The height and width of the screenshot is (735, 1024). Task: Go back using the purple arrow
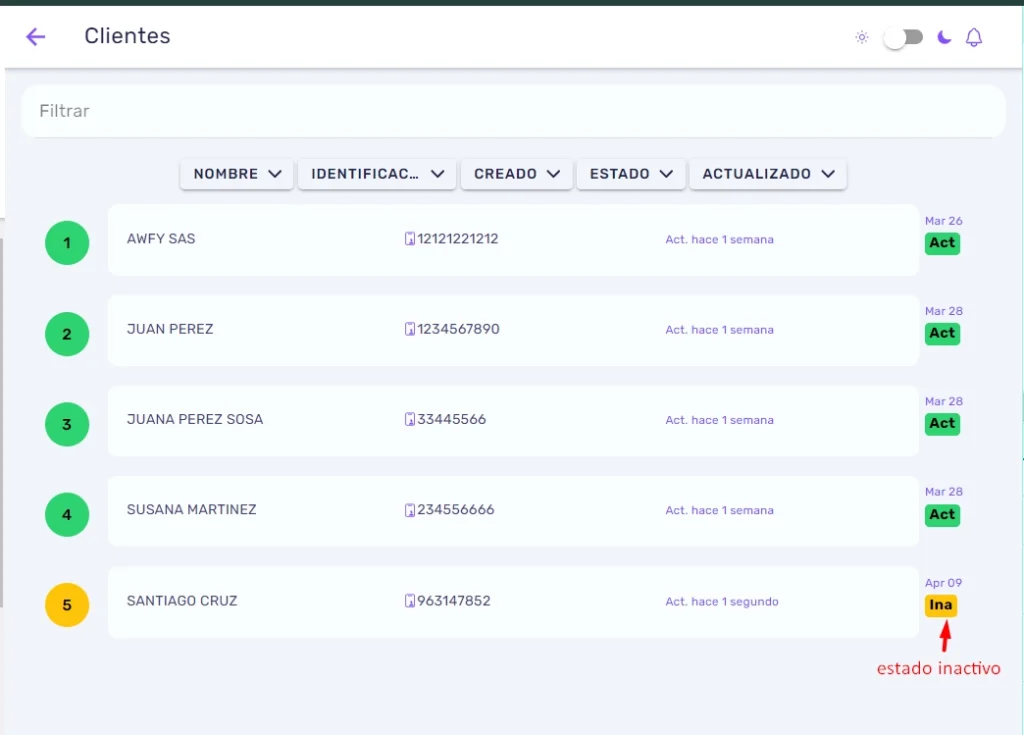[35, 37]
